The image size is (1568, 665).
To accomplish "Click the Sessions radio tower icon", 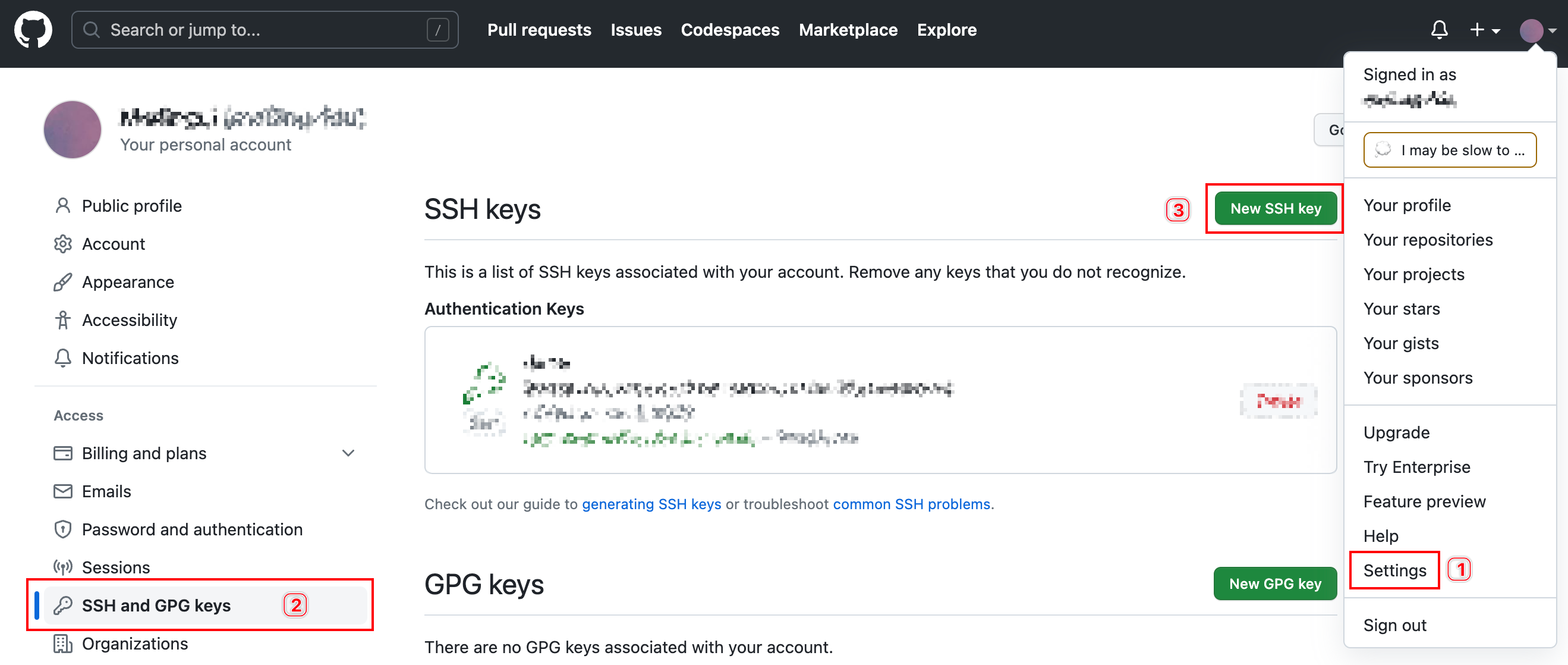I will [x=62, y=566].
